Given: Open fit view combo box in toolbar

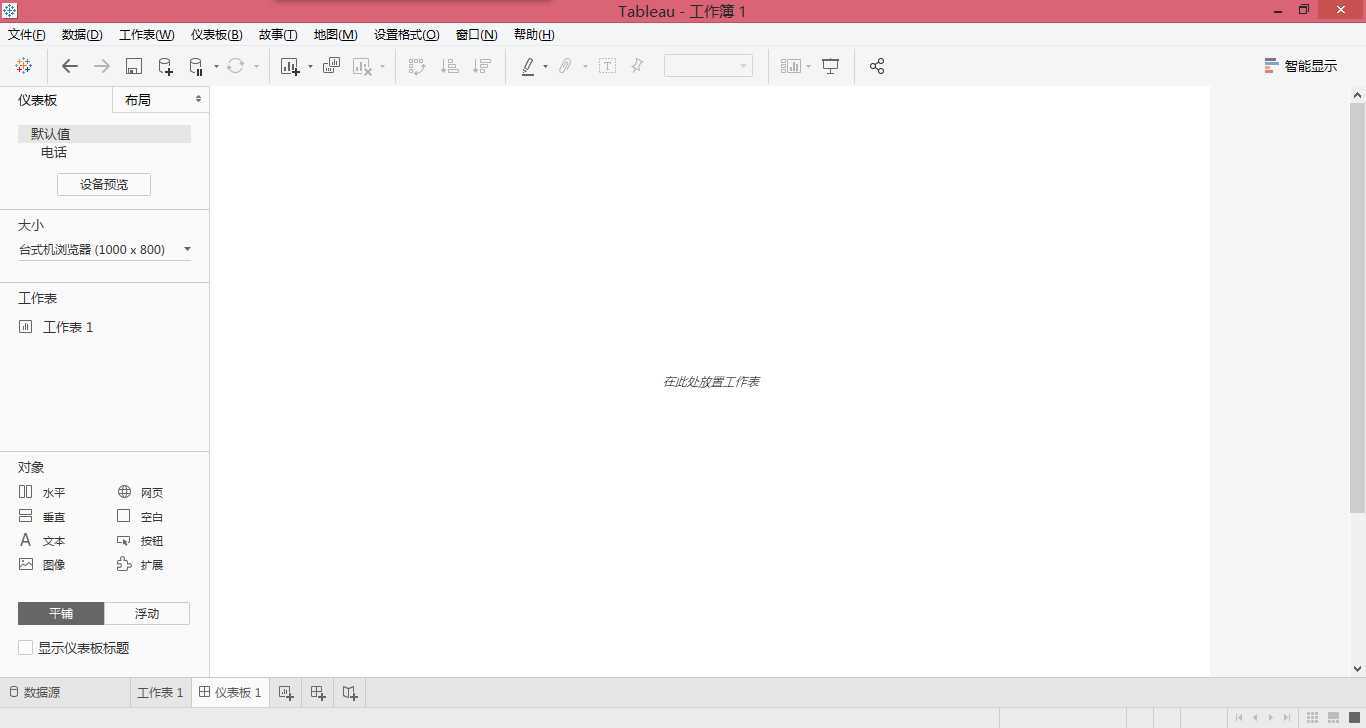Looking at the screenshot, I should (x=708, y=66).
